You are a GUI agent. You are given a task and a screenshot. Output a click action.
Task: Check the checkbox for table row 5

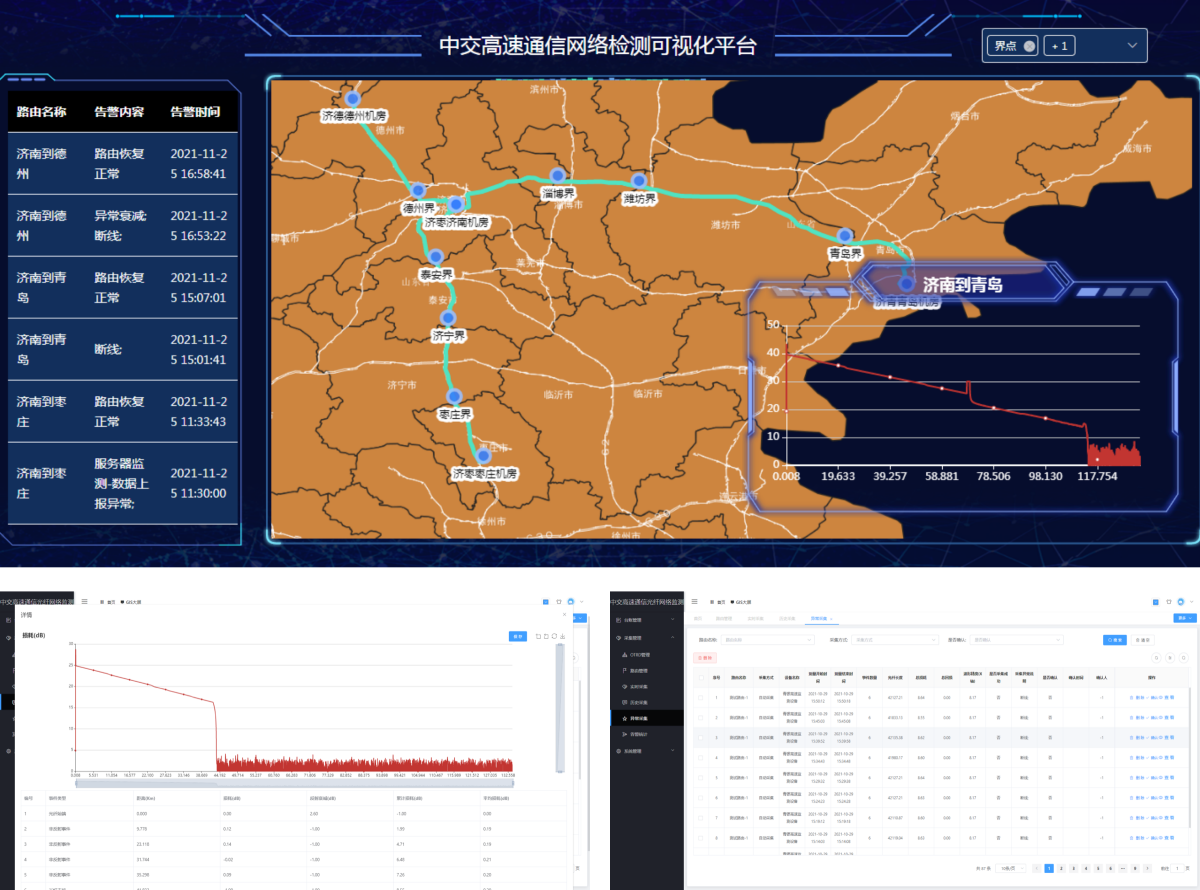coord(701,777)
